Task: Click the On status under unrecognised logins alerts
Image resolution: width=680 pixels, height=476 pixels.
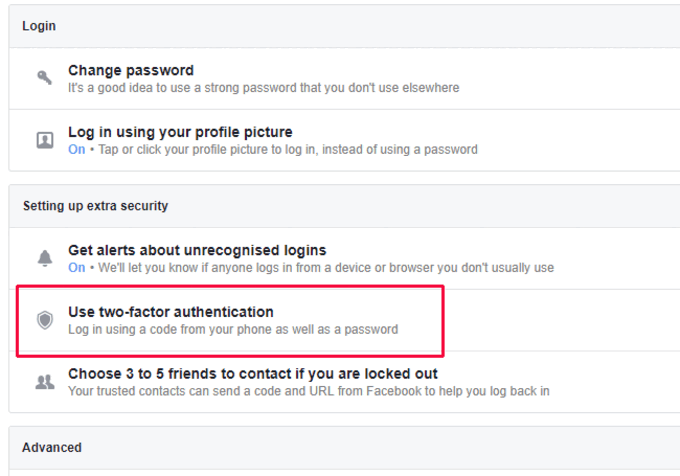Action: (77, 267)
